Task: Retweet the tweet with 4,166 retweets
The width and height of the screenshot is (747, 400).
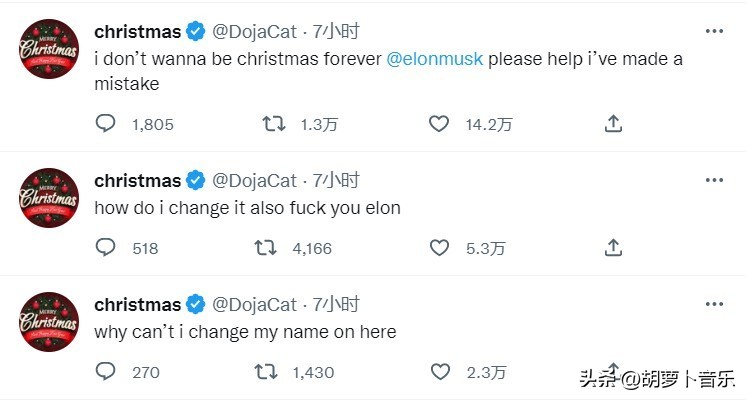Action: click(267, 248)
